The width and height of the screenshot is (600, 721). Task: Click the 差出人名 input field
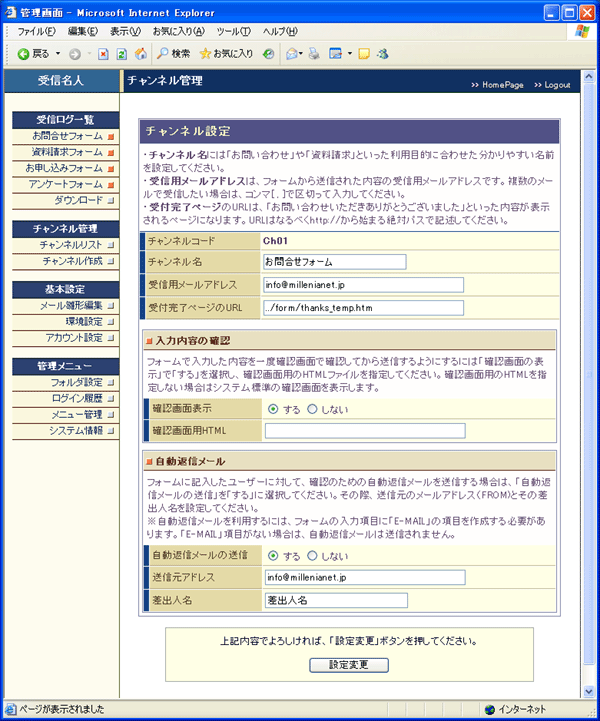(336, 601)
